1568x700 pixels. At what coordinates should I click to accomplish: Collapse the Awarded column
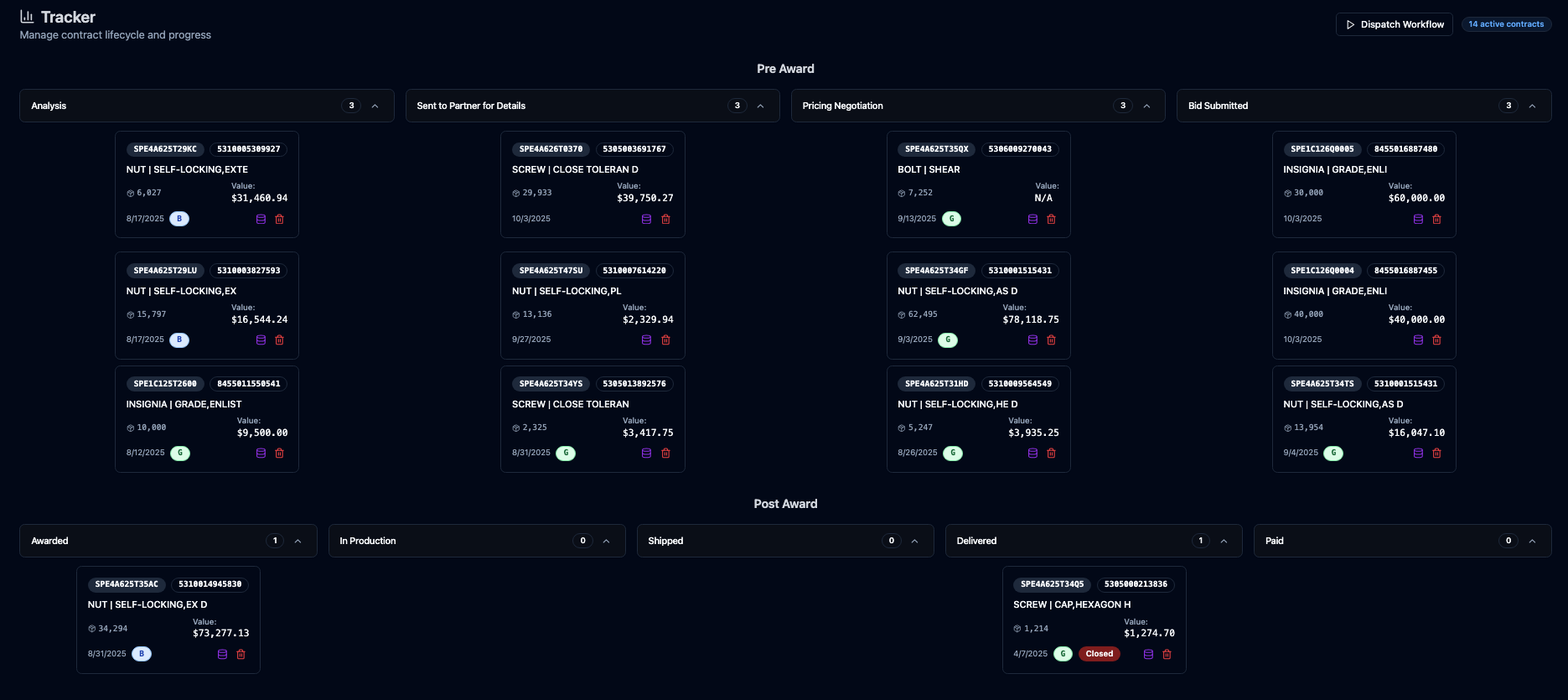pos(298,541)
